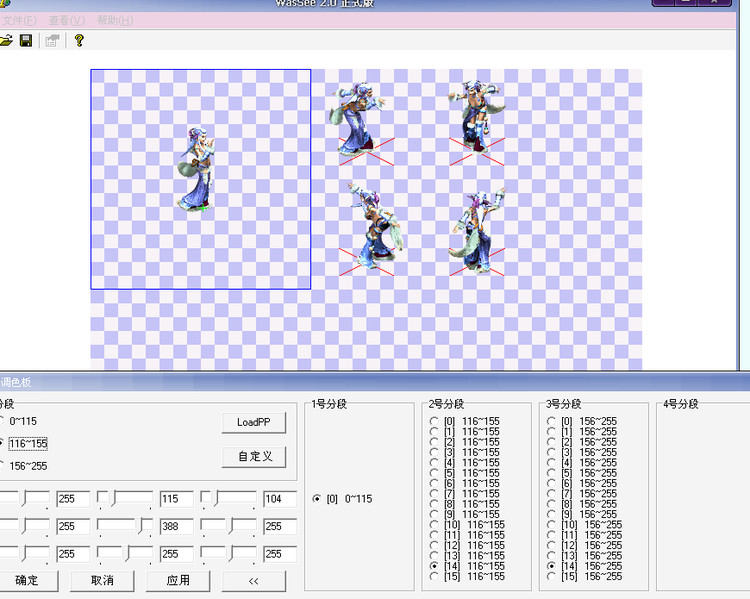Click the 取消 button
This screenshot has width=750, height=599.
(102, 580)
